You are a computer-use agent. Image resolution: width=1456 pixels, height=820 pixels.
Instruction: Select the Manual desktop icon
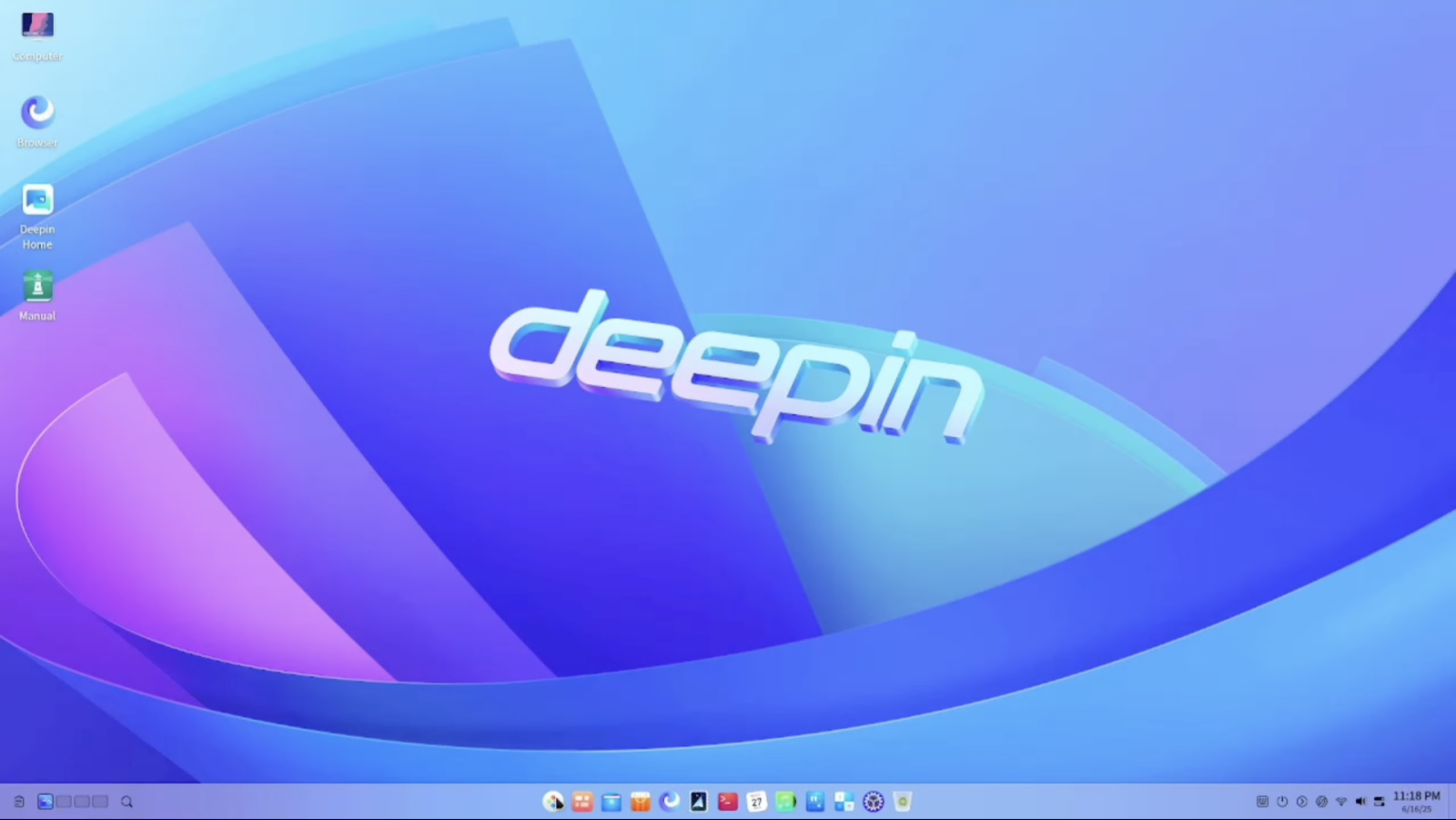(x=37, y=287)
